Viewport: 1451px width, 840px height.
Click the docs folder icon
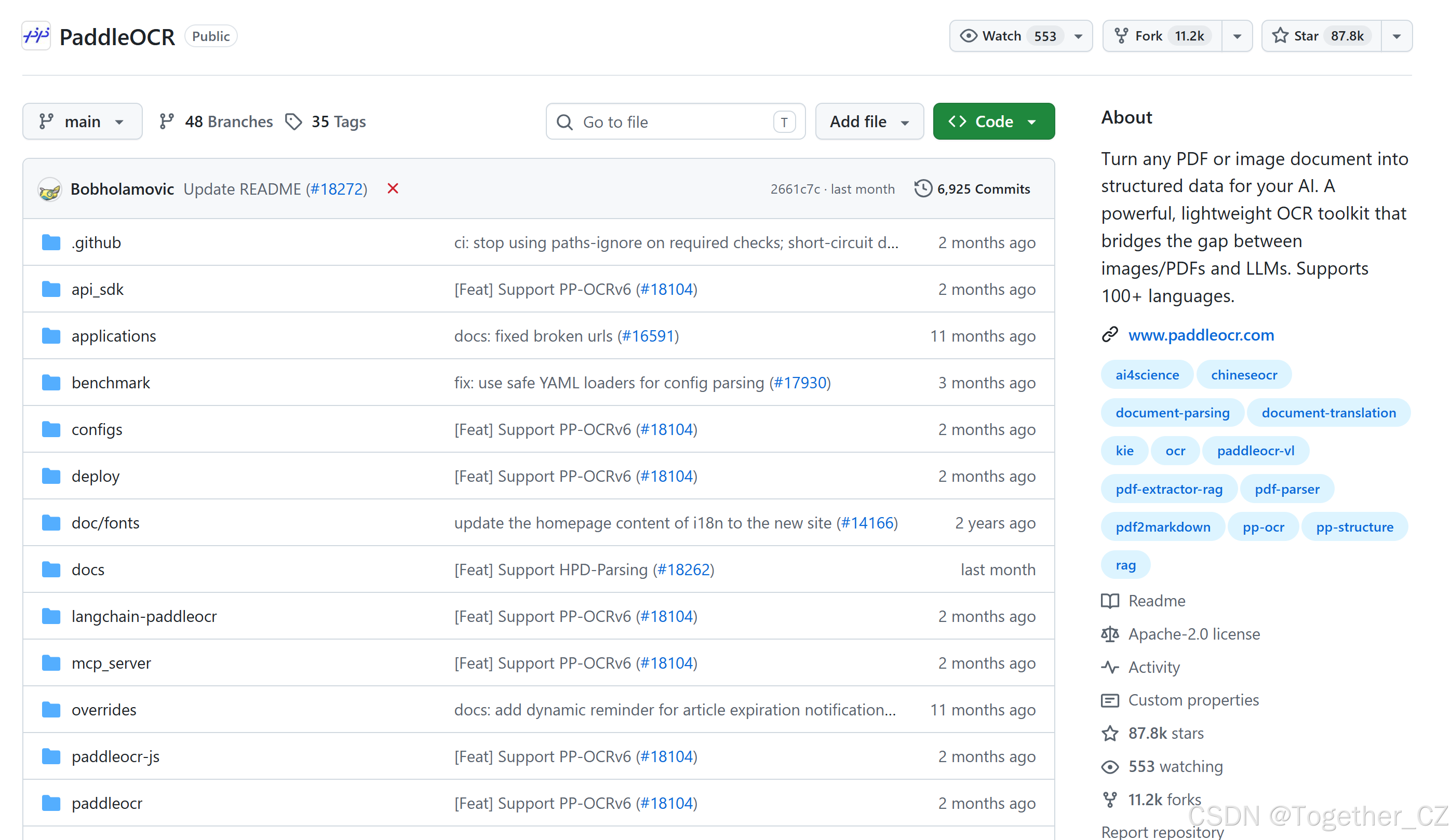(51, 570)
